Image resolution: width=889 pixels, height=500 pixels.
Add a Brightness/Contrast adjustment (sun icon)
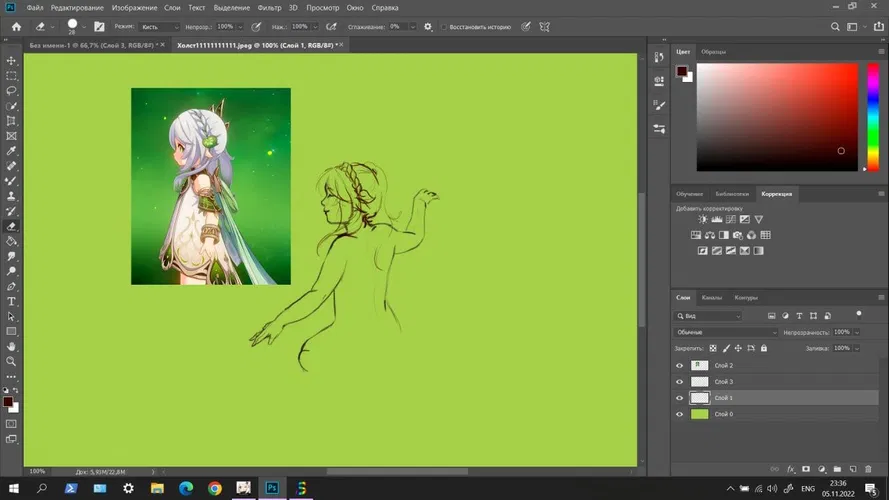click(x=703, y=219)
